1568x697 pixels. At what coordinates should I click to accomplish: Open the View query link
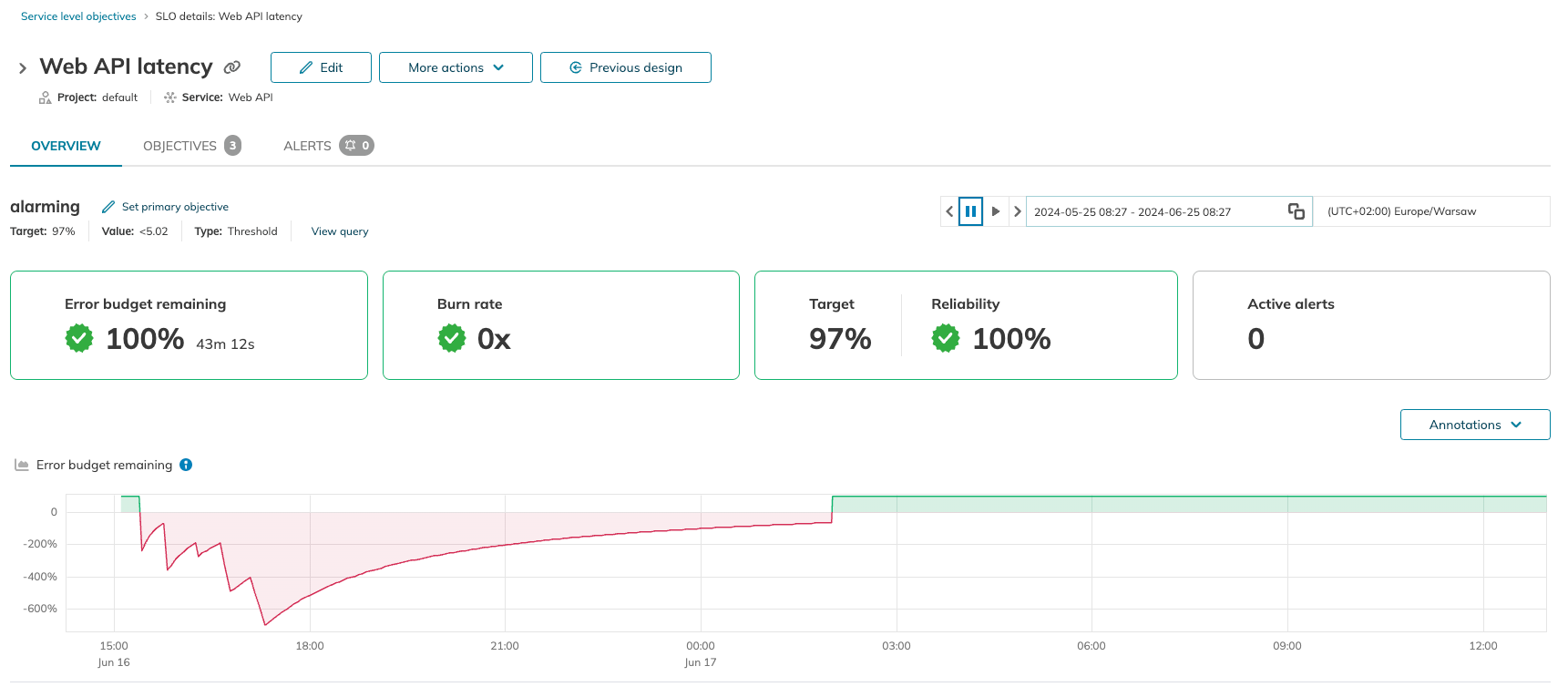point(340,231)
